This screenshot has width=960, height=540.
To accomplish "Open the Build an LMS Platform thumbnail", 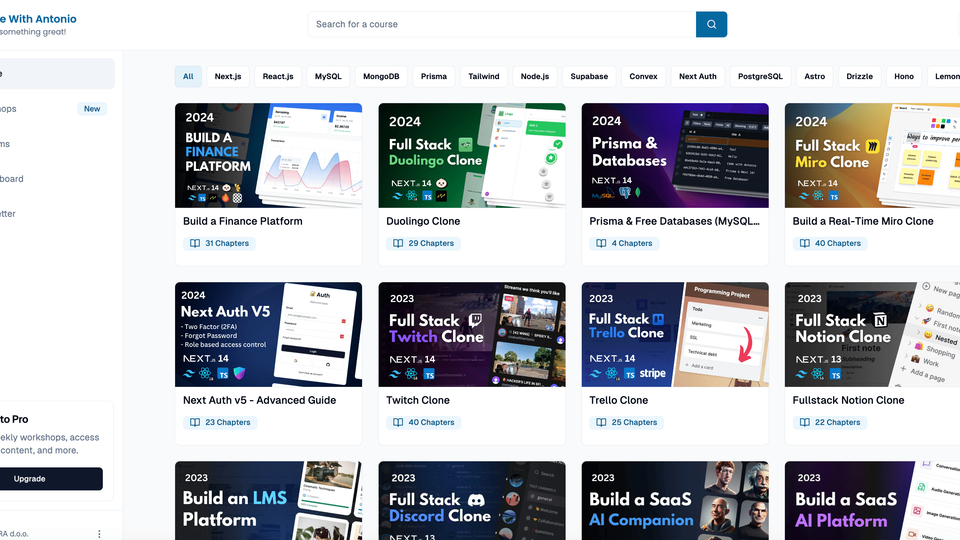I will 268,501.
